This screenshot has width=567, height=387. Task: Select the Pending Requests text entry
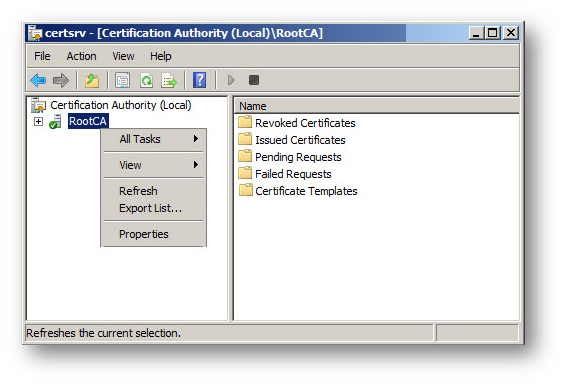[298, 157]
